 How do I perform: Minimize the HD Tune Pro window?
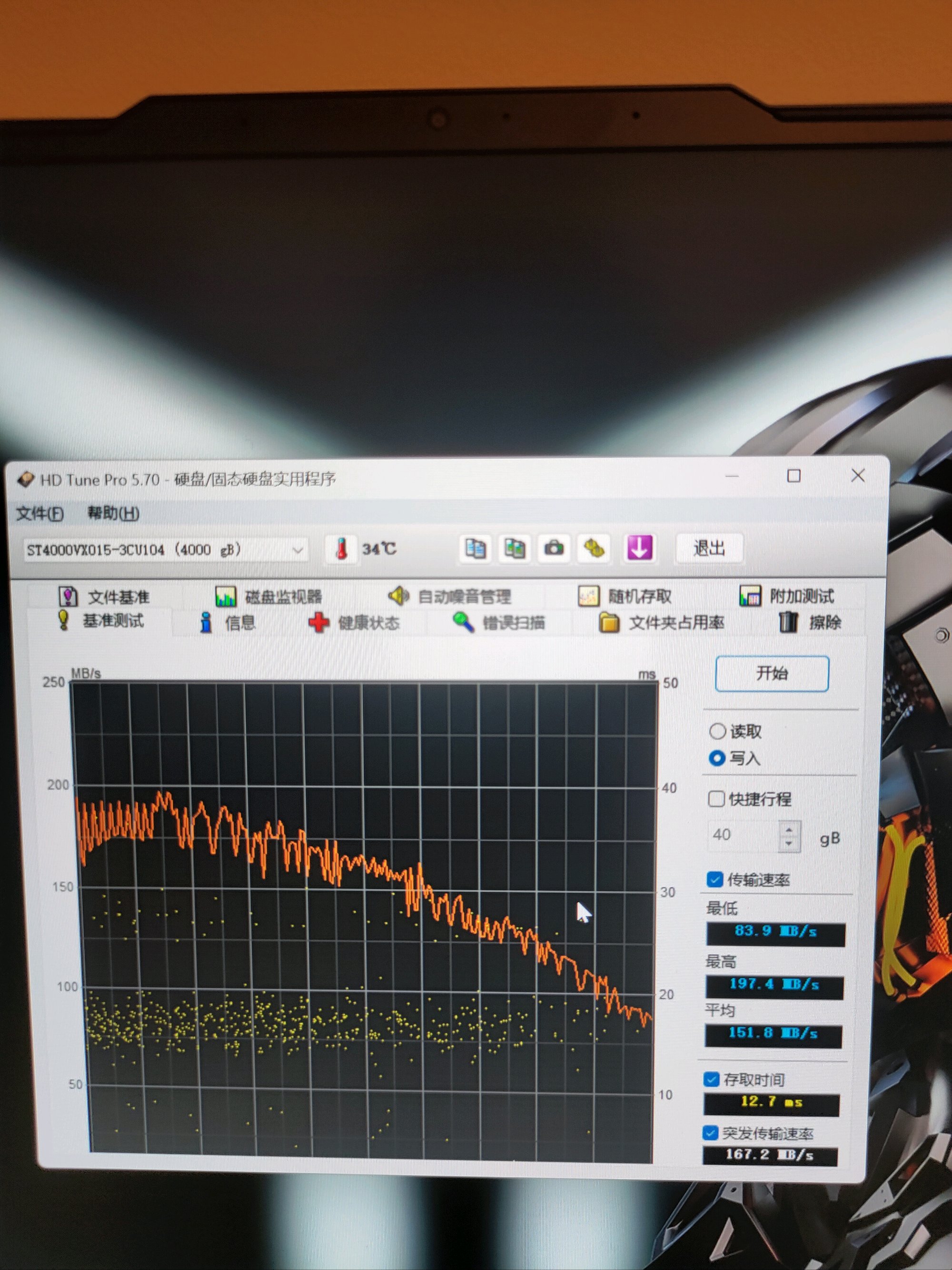click(x=732, y=476)
